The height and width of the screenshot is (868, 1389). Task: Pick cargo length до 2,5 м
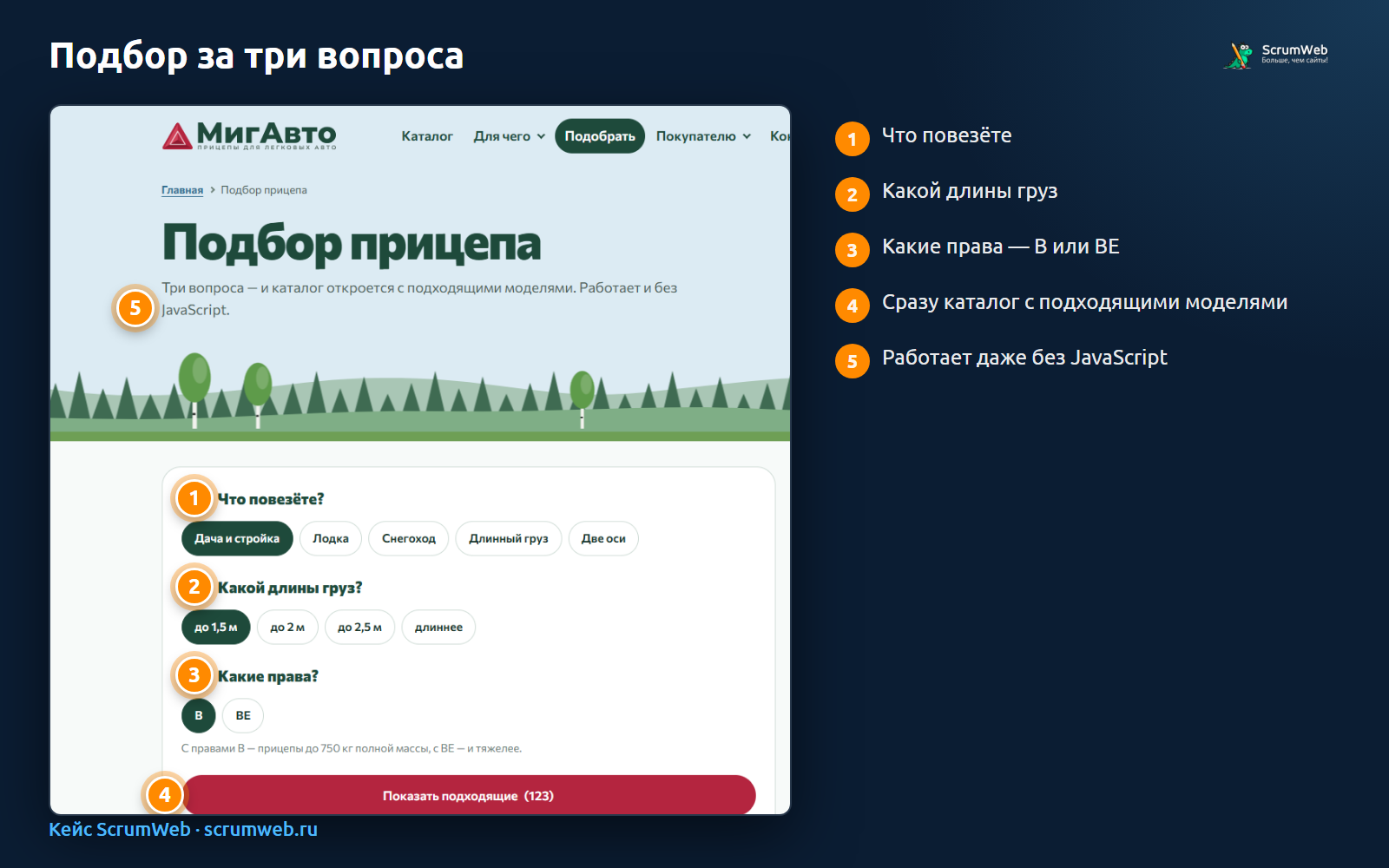(359, 627)
